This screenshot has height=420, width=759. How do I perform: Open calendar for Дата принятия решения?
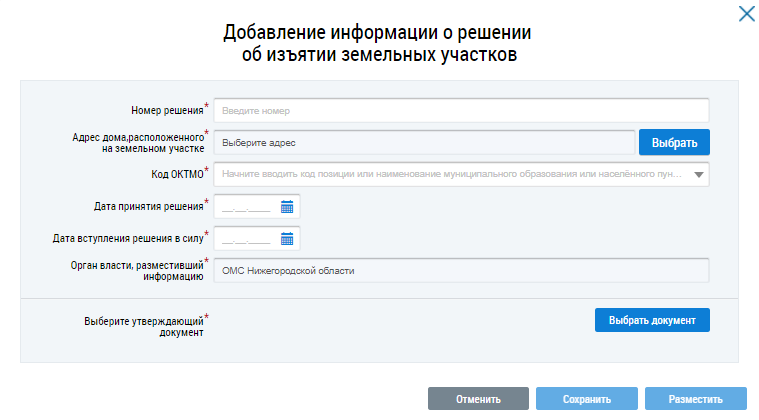(x=287, y=207)
